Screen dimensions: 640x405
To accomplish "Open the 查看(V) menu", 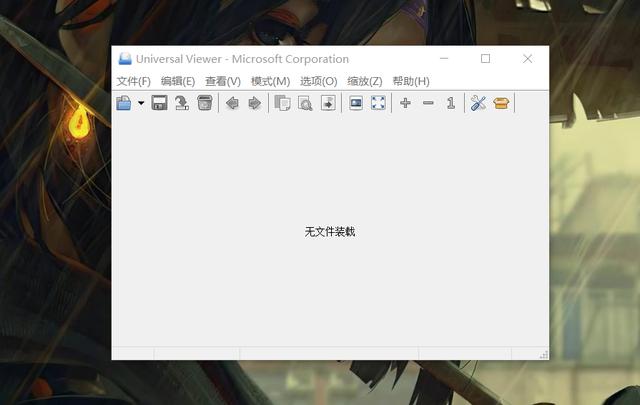I will click(x=223, y=81).
